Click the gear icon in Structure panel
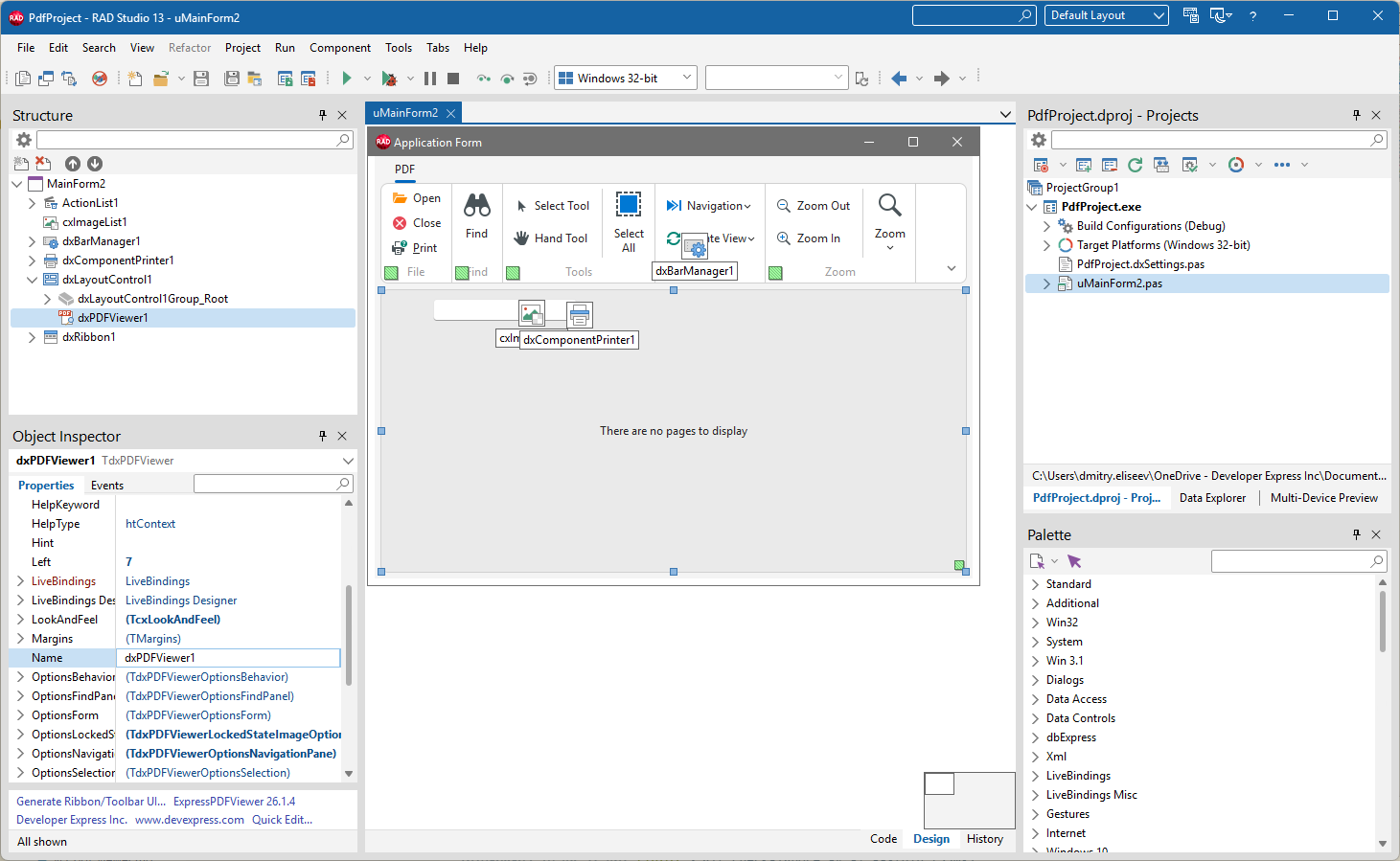The width and height of the screenshot is (1400, 861). coord(24,140)
